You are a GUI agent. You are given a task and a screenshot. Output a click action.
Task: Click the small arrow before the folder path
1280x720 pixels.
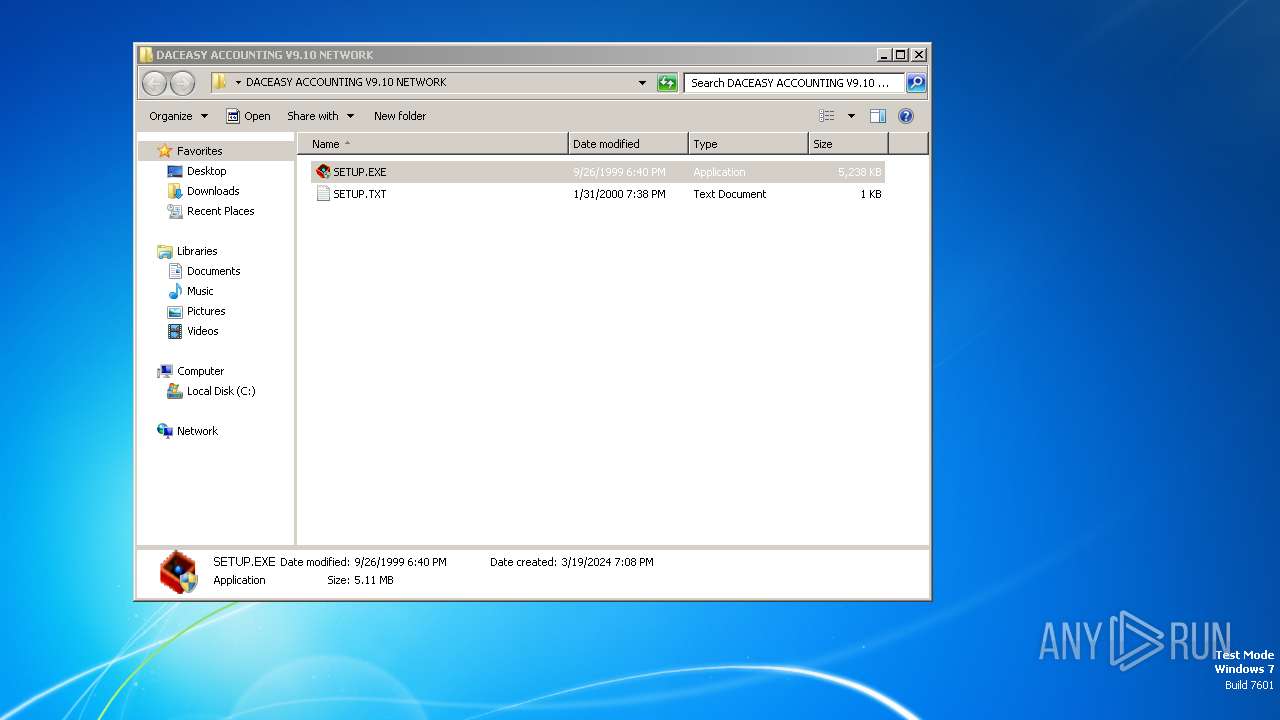238,82
